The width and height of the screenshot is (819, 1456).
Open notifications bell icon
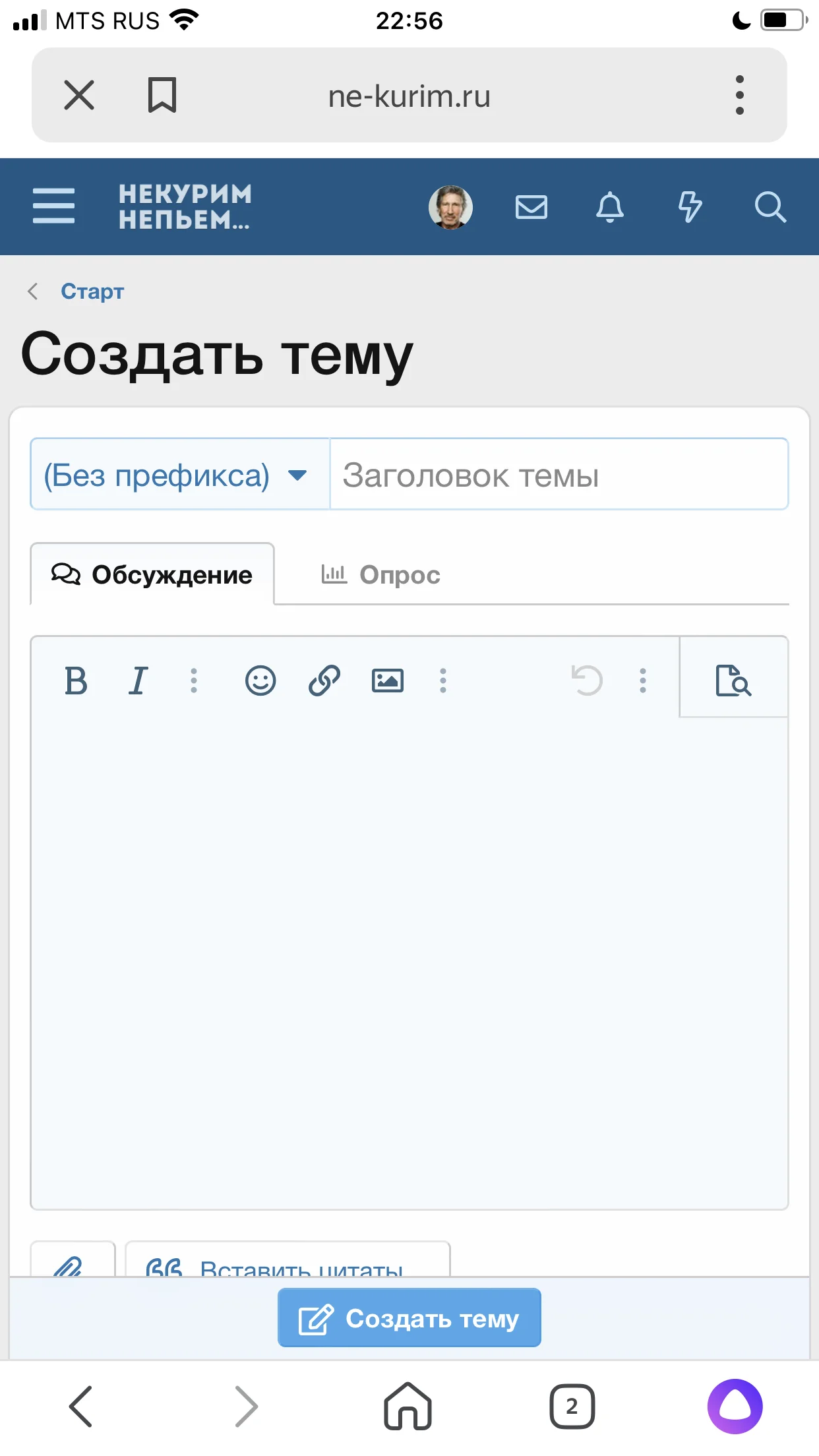click(x=610, y=207)
